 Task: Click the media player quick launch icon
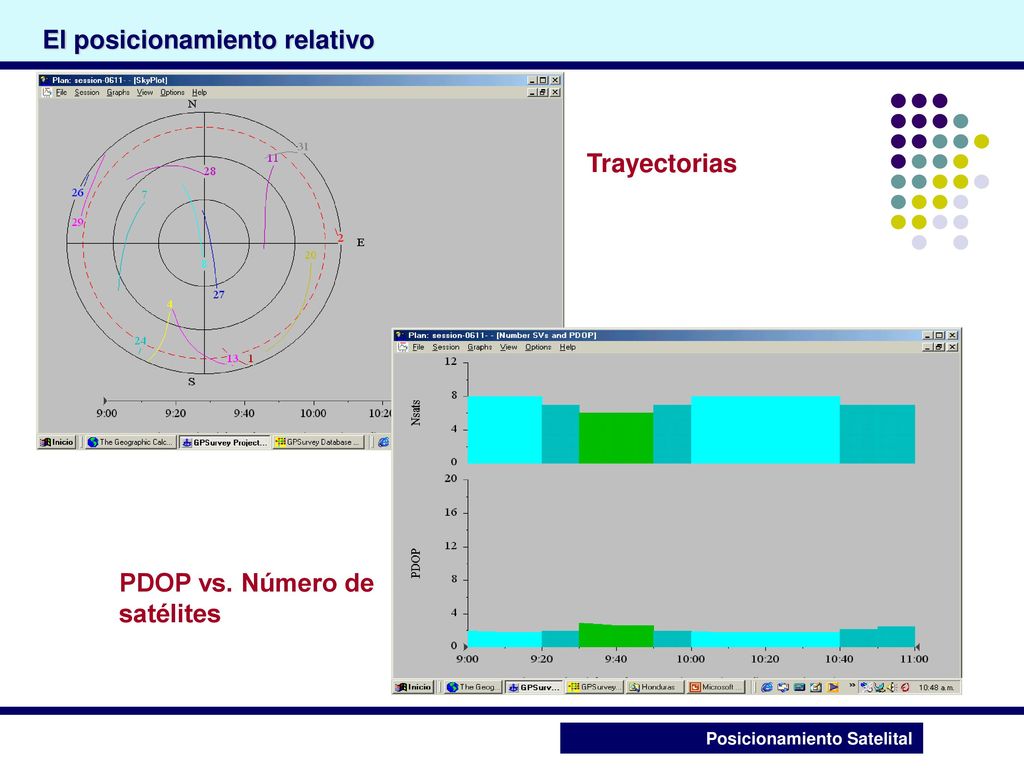833,687
